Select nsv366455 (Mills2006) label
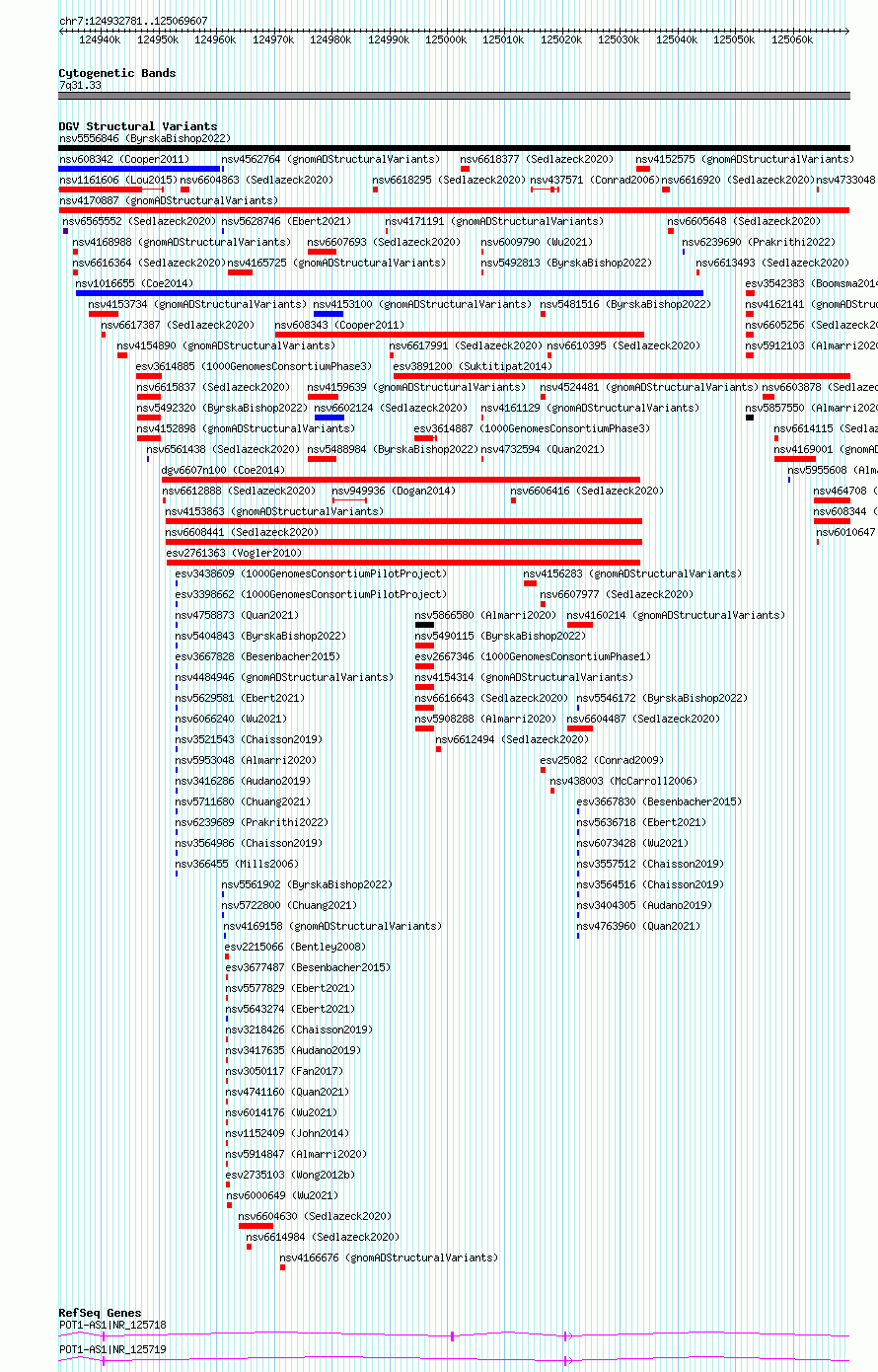Screen dimensions: 878x1372 pos(237,865)
